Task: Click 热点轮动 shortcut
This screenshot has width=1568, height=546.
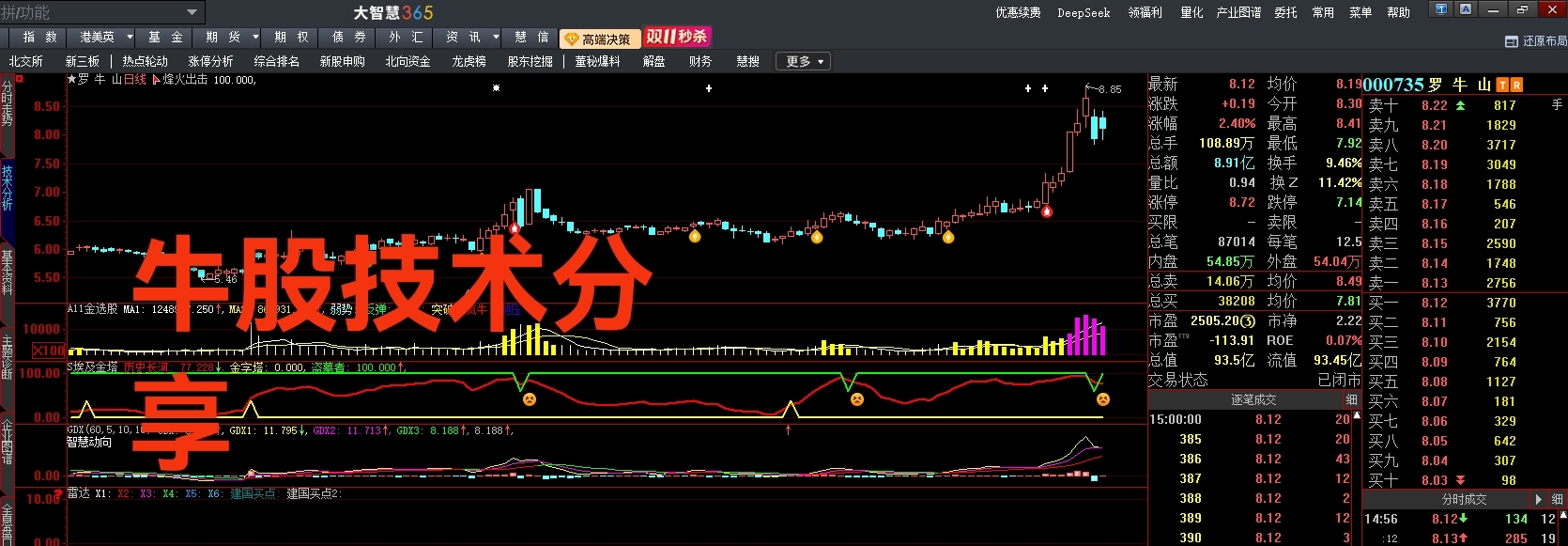Action: tap(146, 61)
